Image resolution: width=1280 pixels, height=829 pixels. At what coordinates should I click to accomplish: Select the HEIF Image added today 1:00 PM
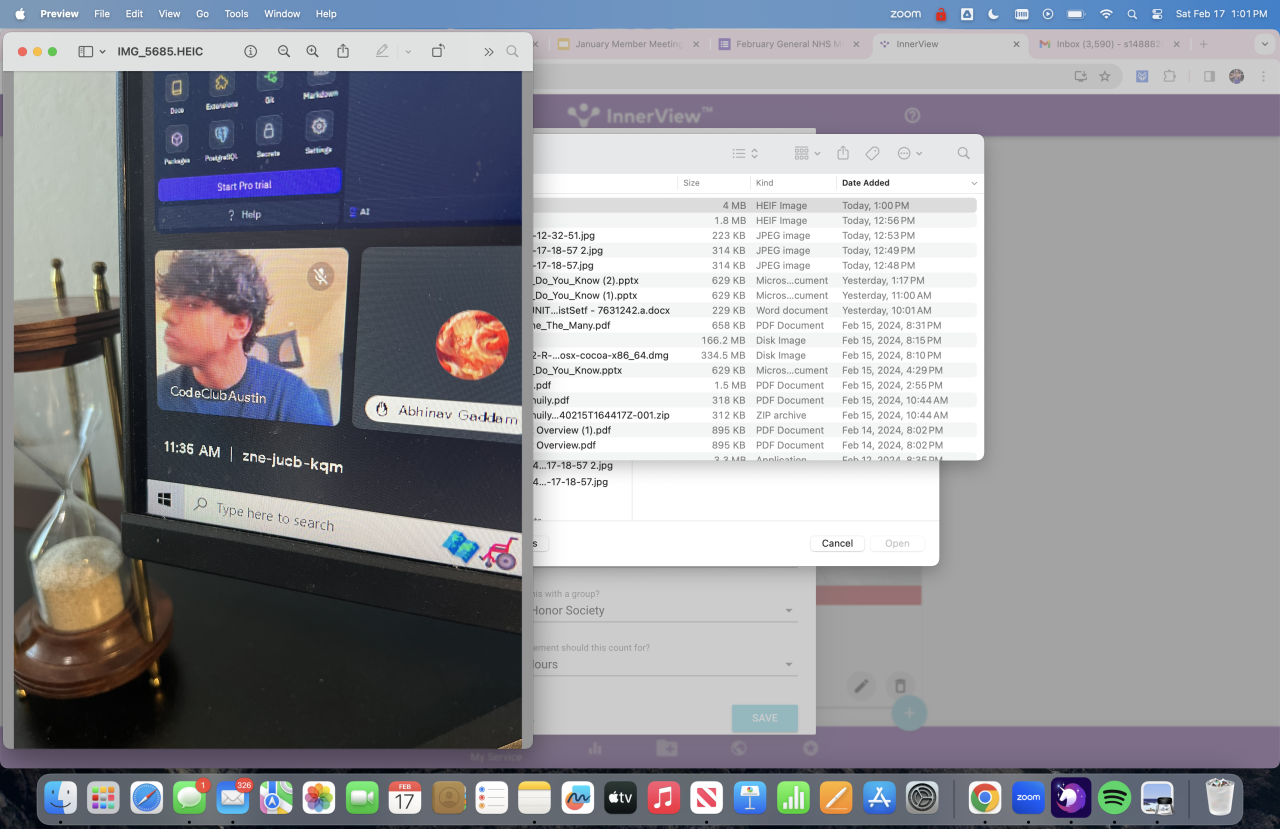point(754,205)
